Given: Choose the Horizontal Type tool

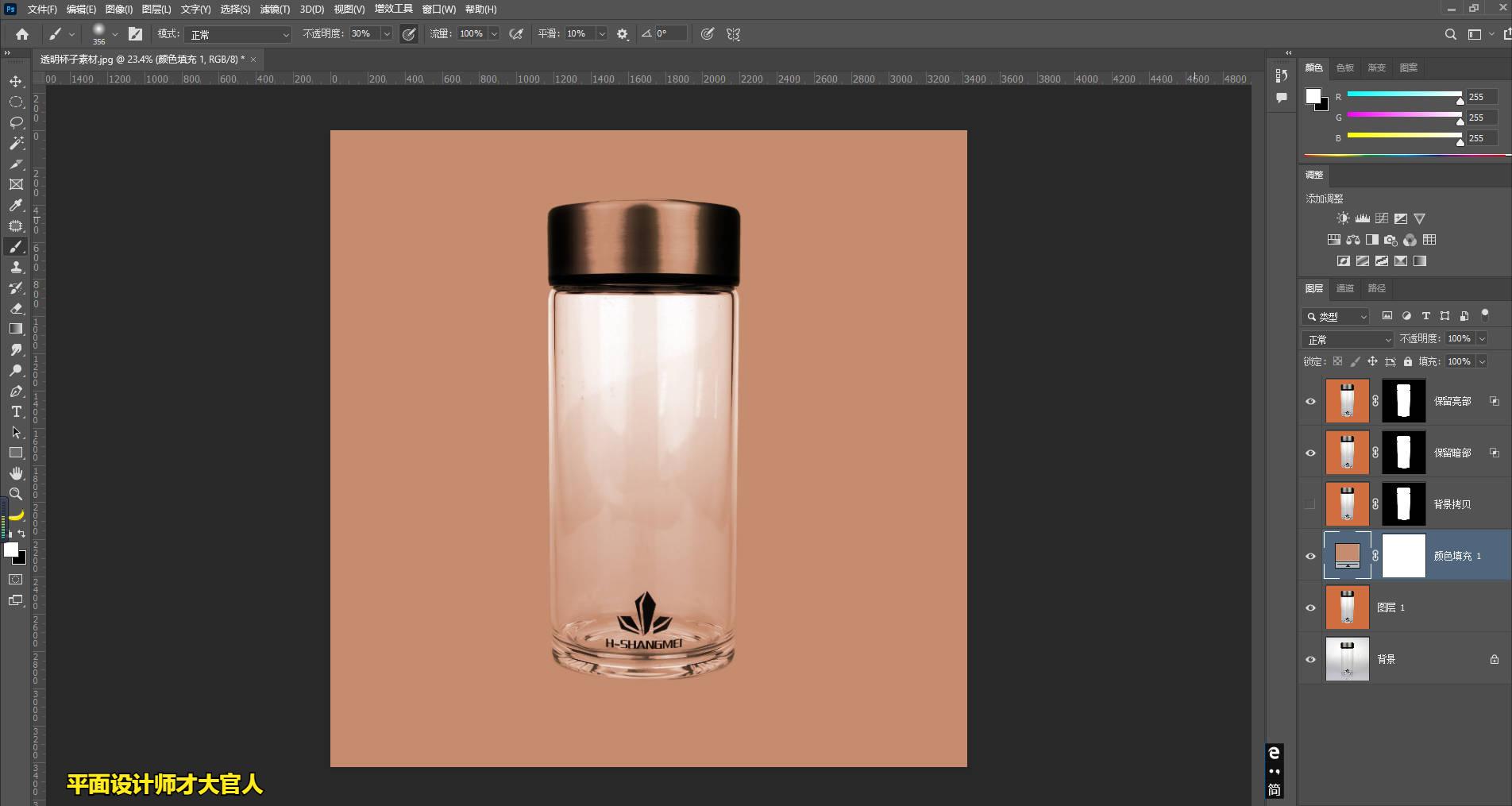Looking at the screenshot, I should [x=16, y=412].
